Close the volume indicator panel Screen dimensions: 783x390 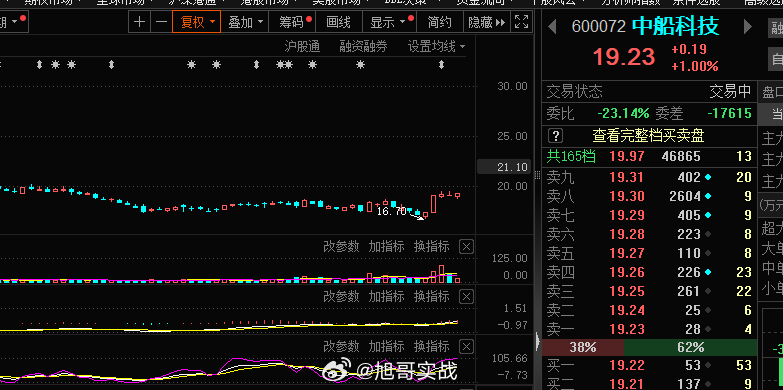(466, 247)
